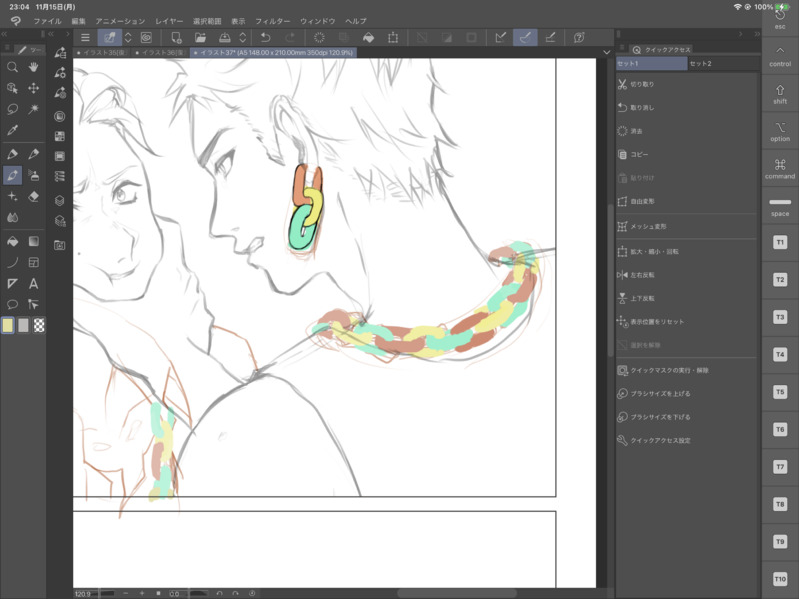Click 自由変形 in Quick Access

point(686,201)
